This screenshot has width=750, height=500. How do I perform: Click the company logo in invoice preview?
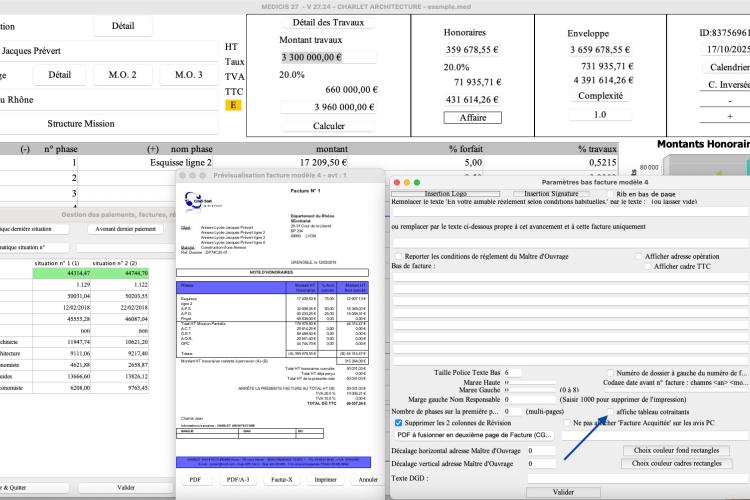[203, 200]
